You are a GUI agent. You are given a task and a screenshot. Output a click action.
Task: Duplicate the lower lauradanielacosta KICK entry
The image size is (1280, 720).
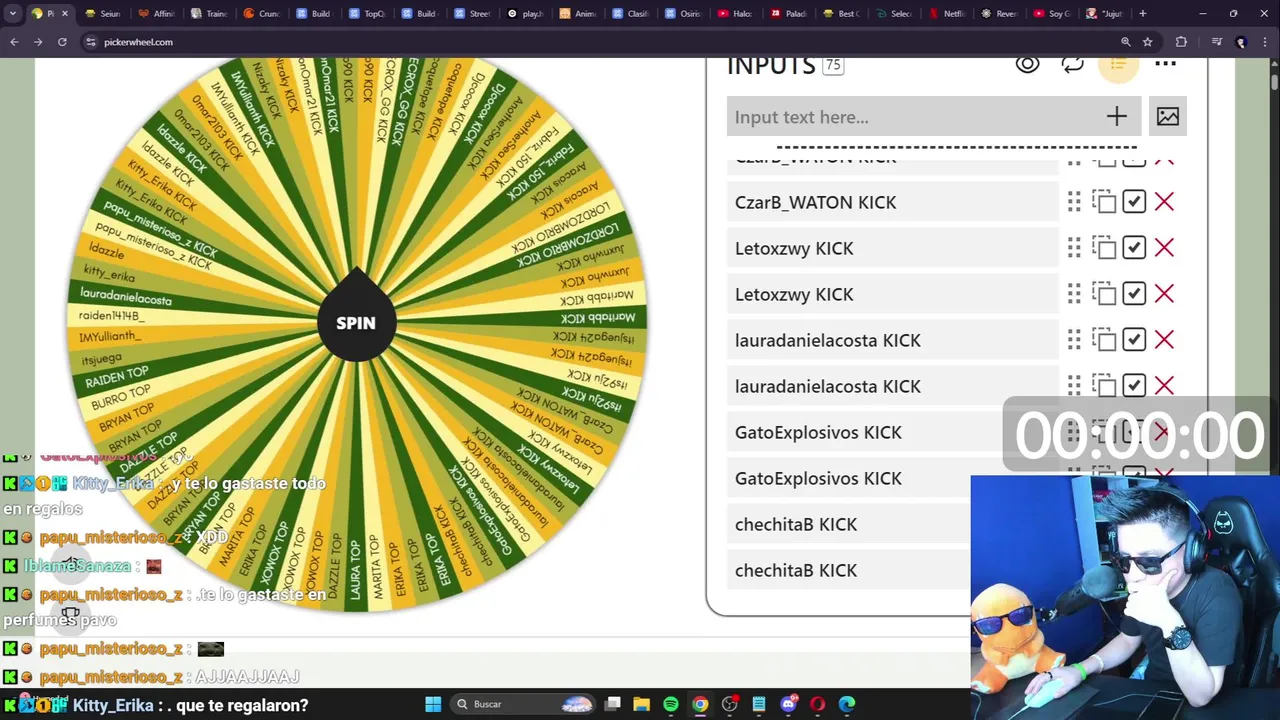[1104, 386]
